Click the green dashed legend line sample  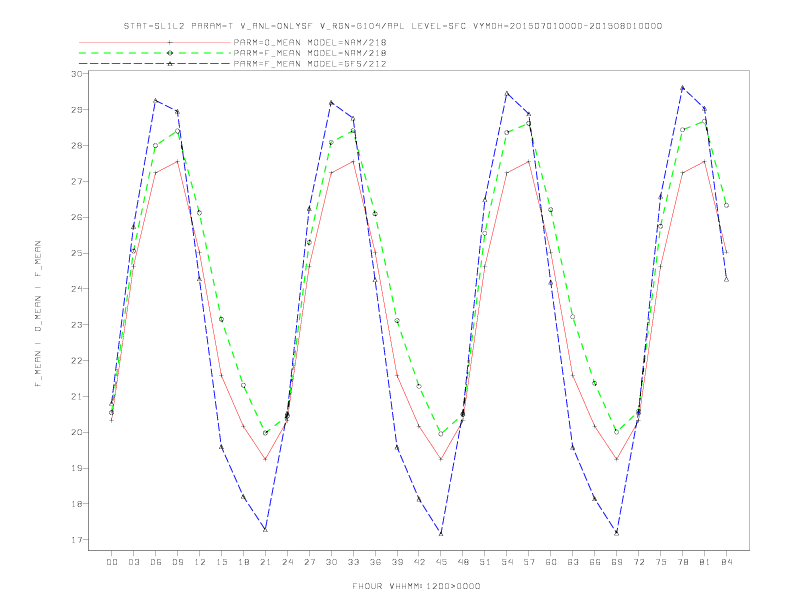tap(155, 53)
